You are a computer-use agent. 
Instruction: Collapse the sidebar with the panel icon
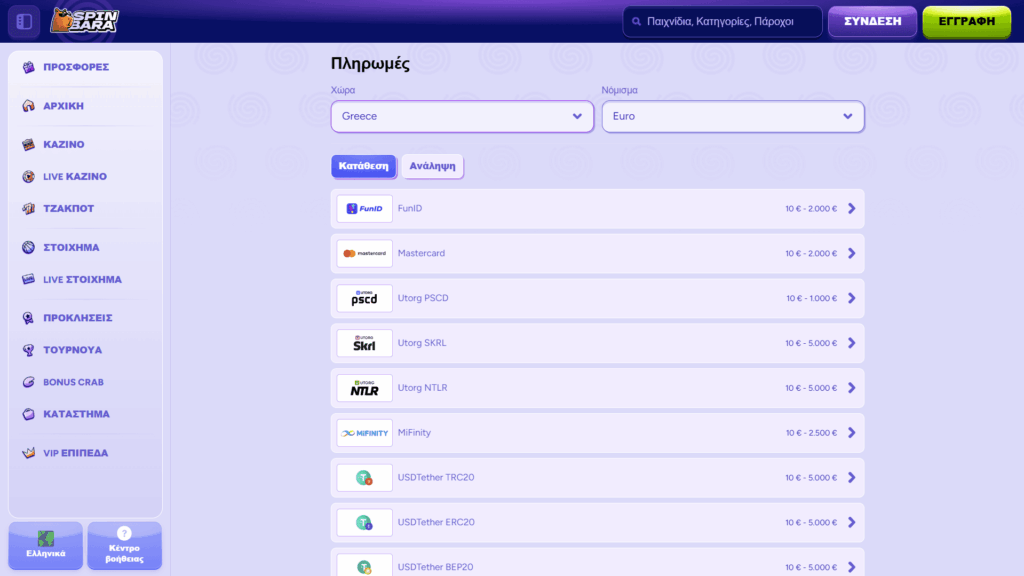24,21
